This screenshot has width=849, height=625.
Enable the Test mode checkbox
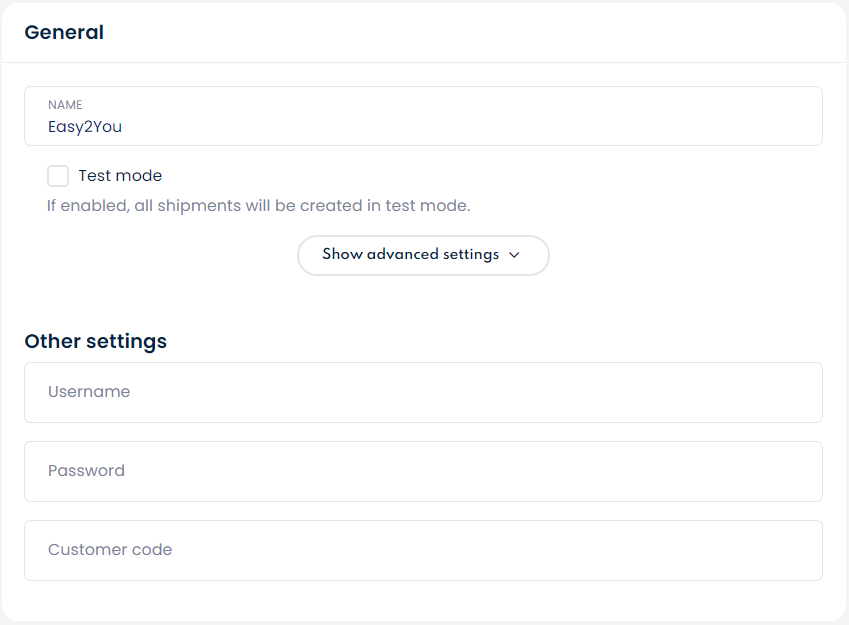(x=58, y=176)
